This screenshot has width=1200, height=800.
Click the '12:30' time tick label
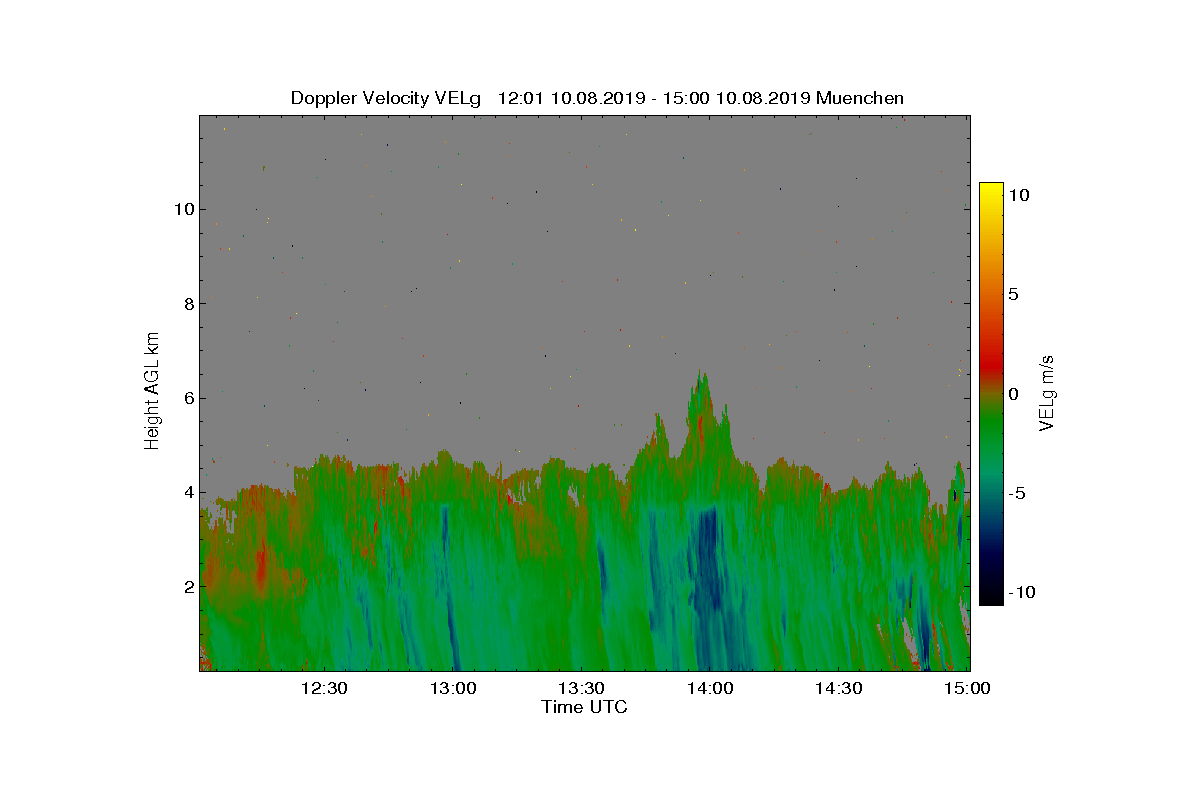coord(324,688)
